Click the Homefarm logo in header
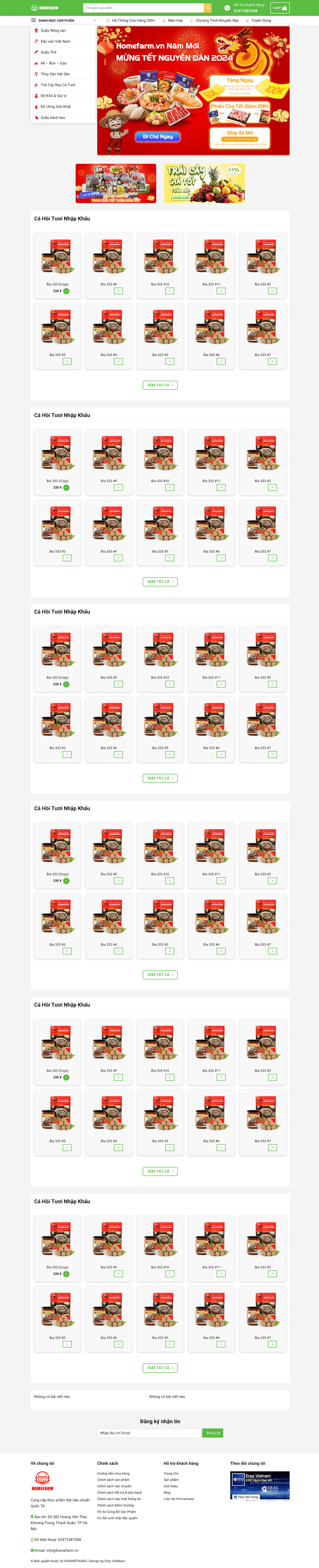Viewport: 319px width, 1568px height. [45, 8]
